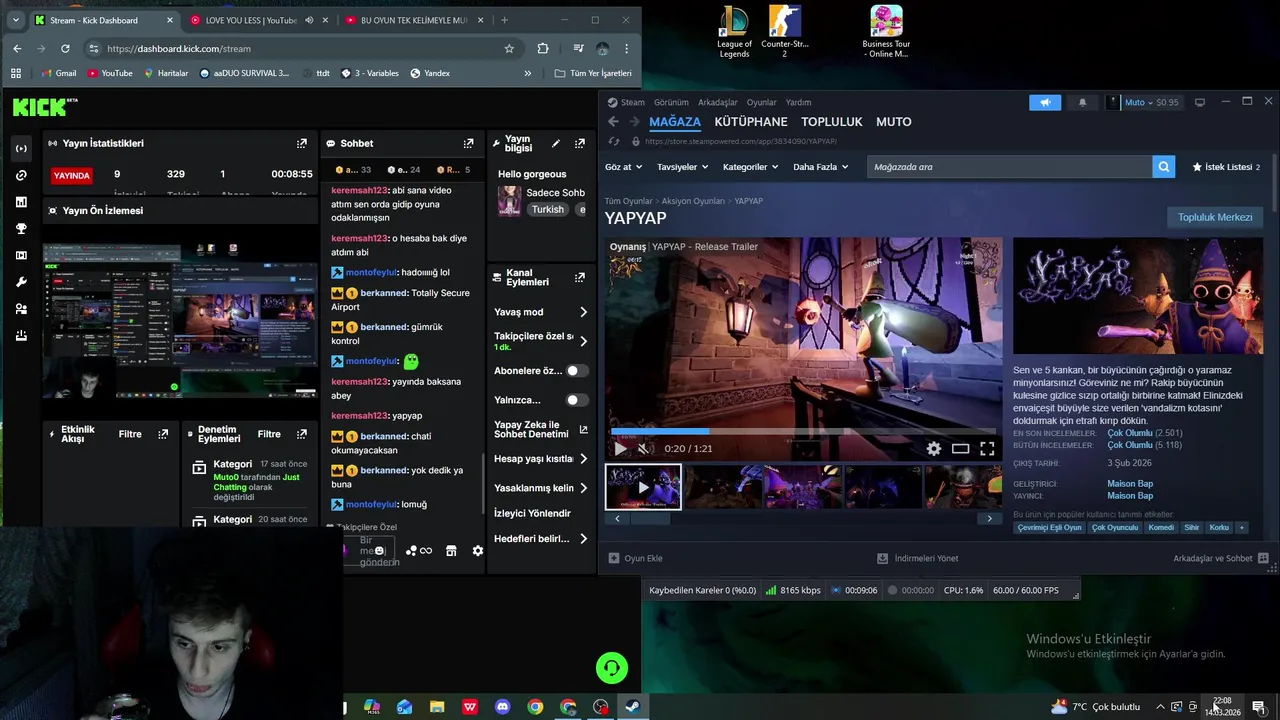Open Discord from the Windows taskbar
Image resolution: width=1280 pixels, height=720 pixels.
tap(502, 707)
